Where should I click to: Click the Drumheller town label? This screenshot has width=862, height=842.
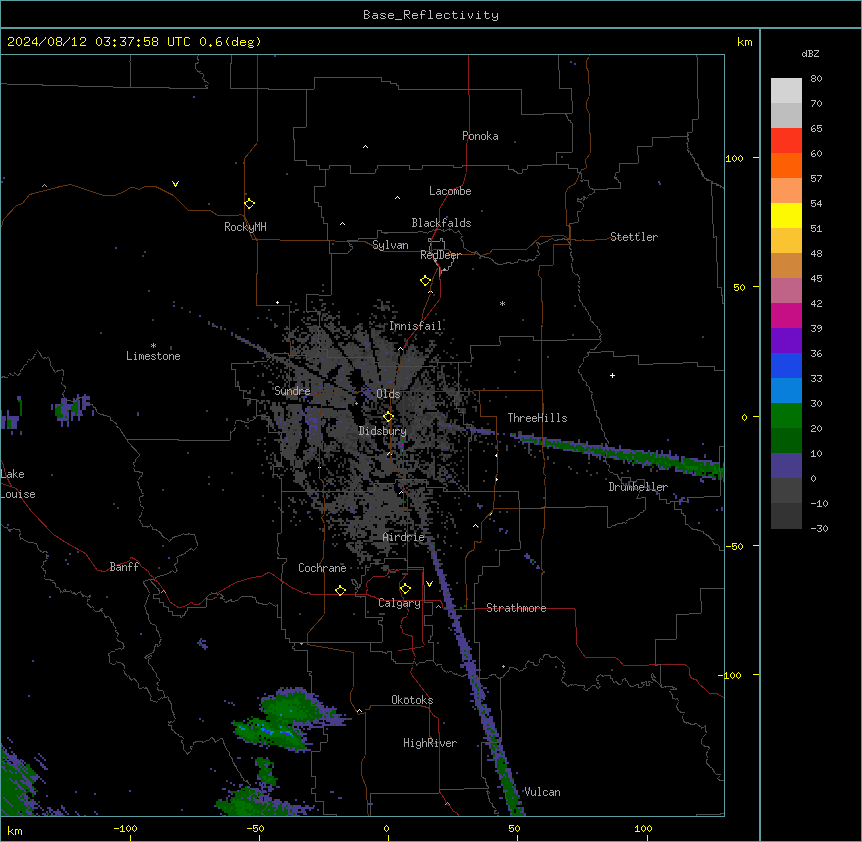click(638, 487)
